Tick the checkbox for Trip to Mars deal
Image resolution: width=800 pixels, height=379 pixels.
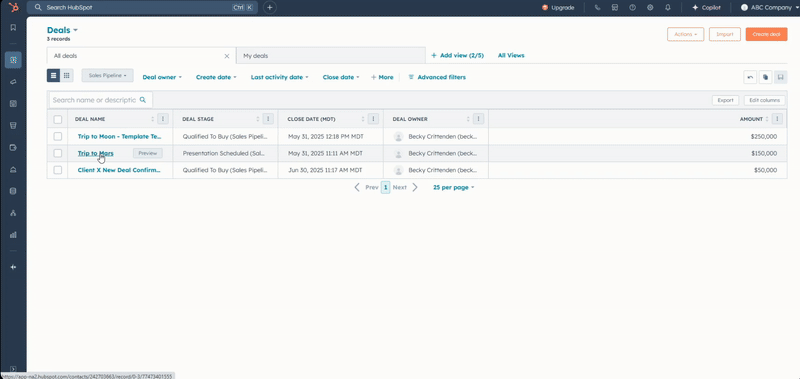pyautogui.click(x=58, y=153)
